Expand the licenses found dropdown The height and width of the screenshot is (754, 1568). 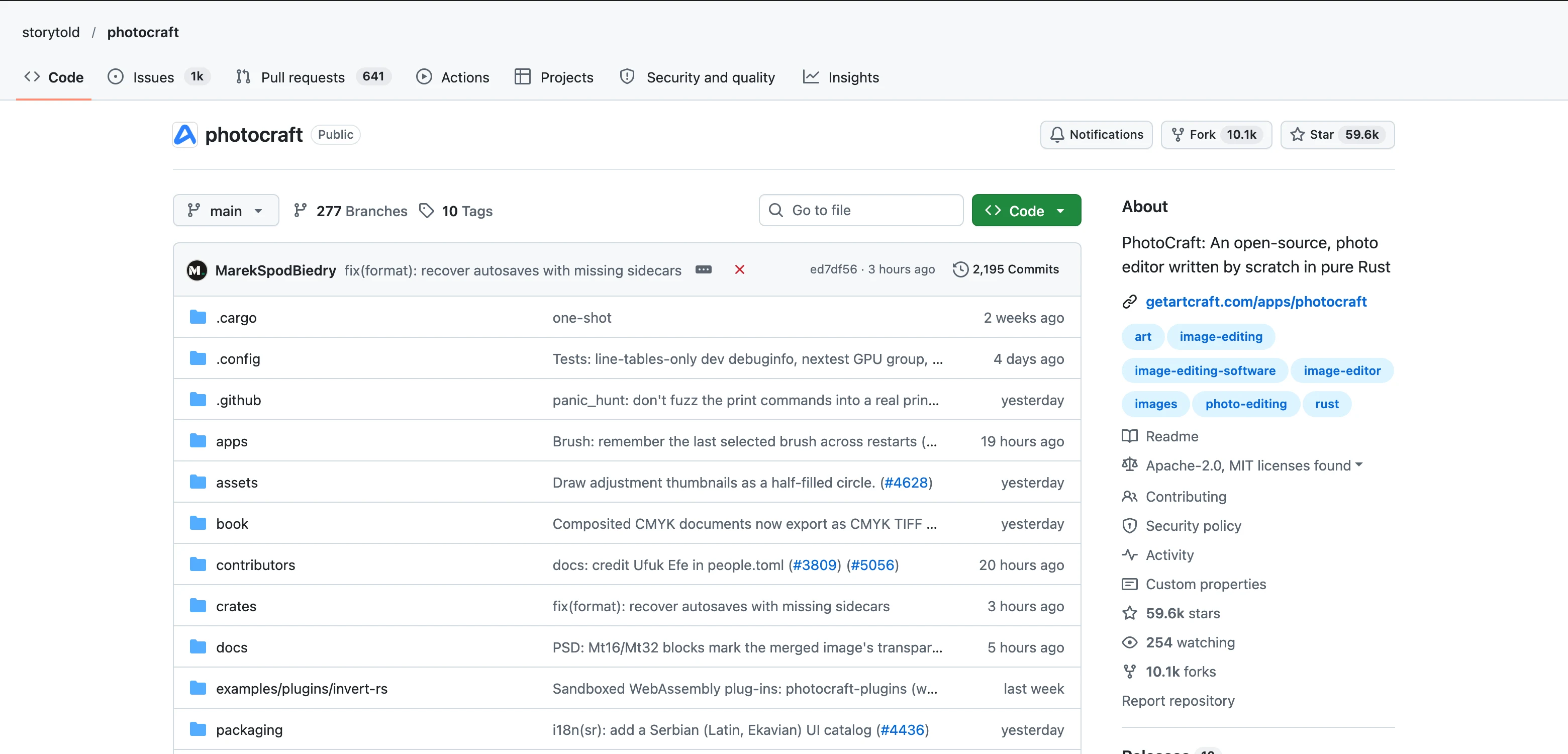click(1359, 465)
